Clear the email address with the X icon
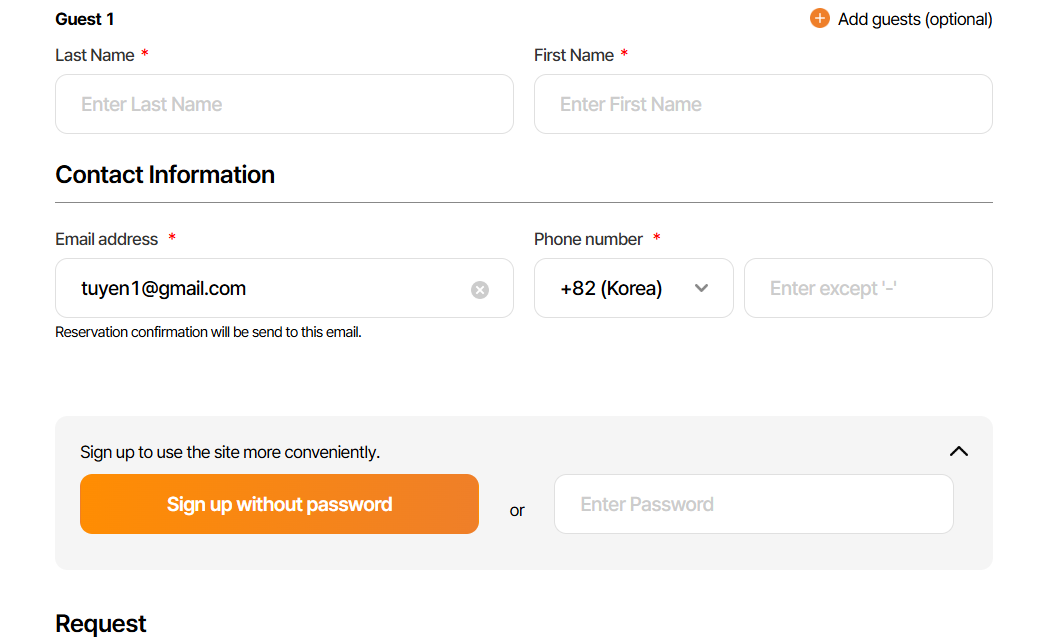 point(480,290)
